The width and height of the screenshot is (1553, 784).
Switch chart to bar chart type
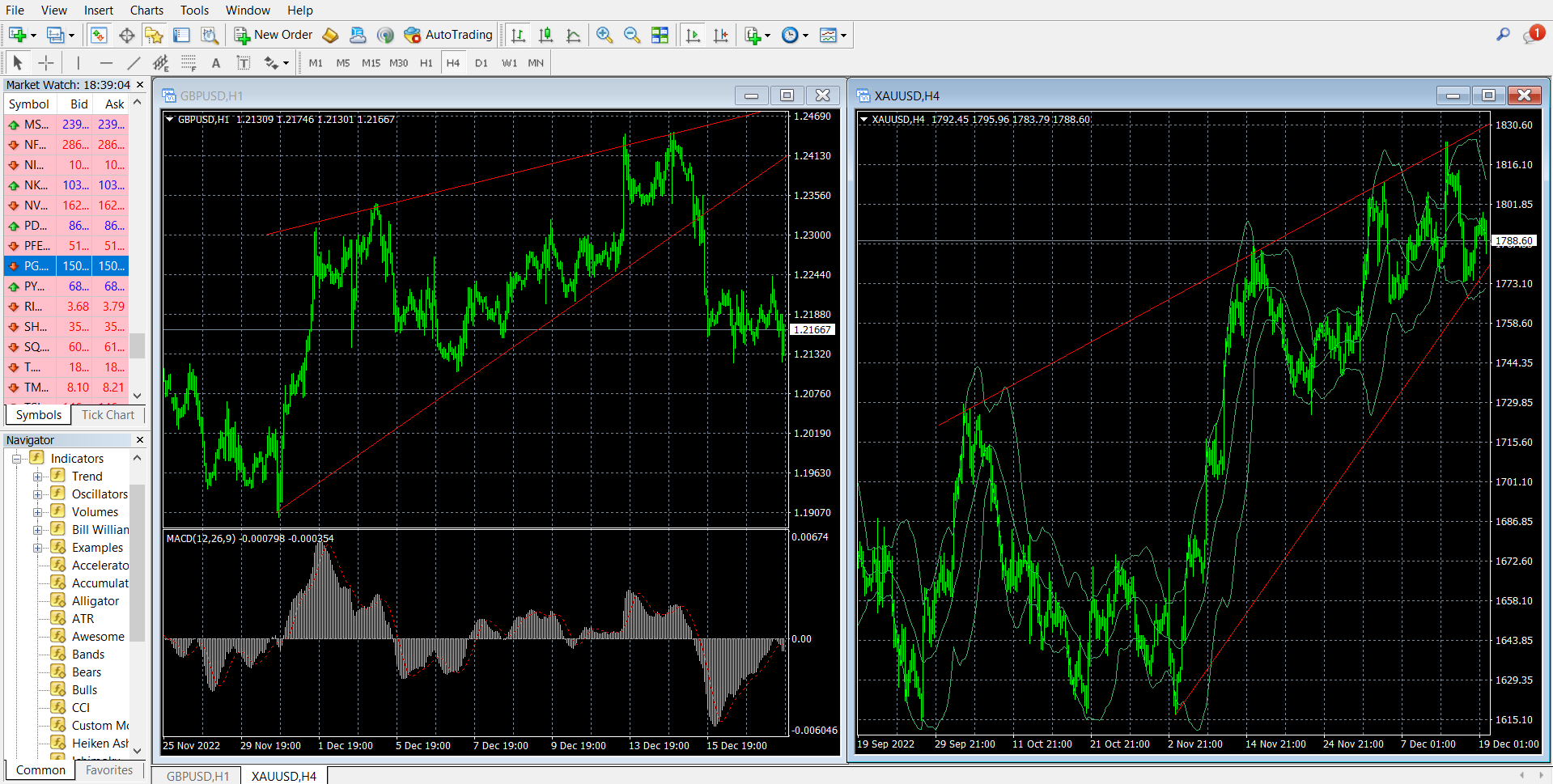pos(519,35)
